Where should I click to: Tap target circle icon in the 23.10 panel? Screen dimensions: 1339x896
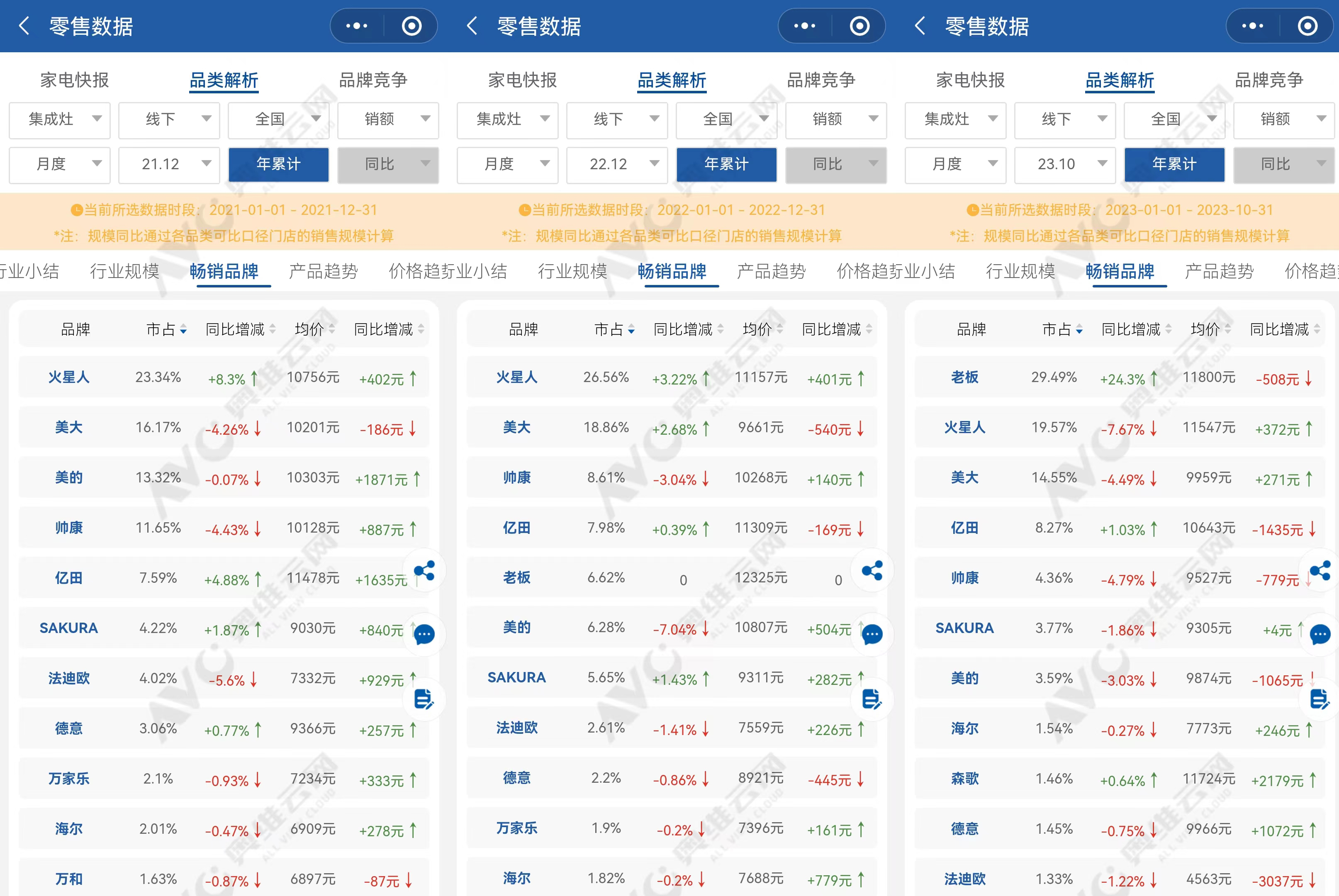tap(1307, 26)
